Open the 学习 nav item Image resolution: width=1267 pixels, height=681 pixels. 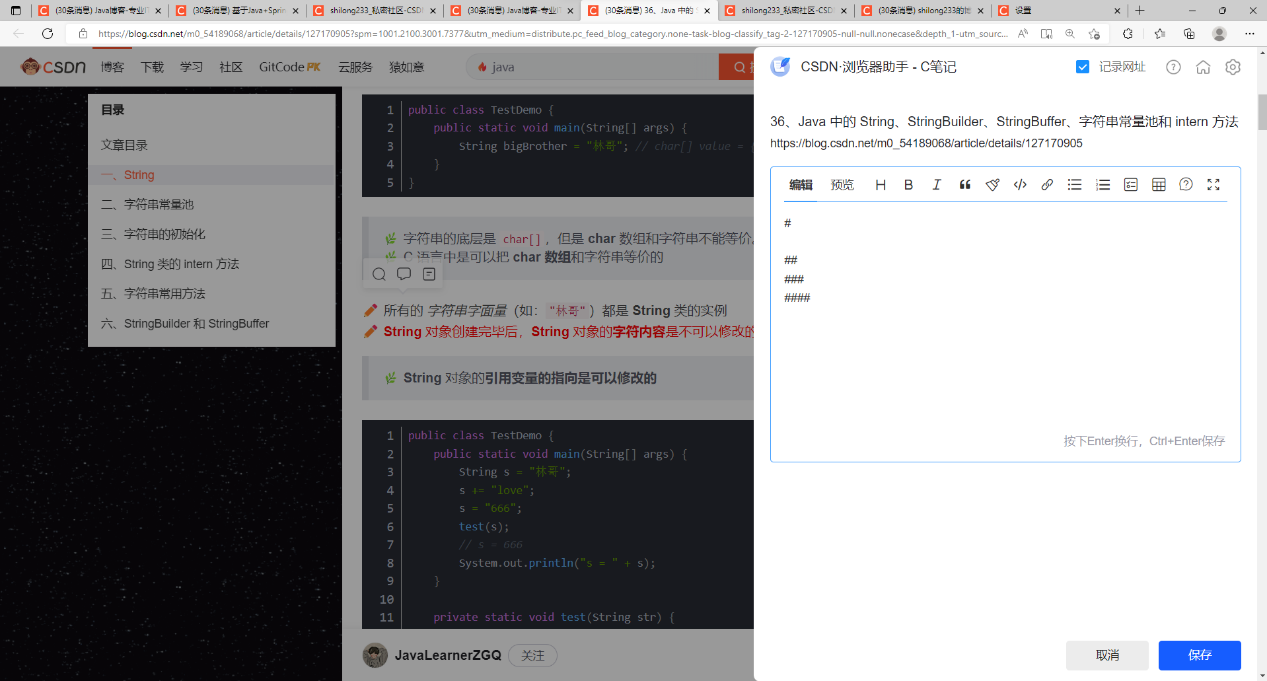click(x=191, y=67)
